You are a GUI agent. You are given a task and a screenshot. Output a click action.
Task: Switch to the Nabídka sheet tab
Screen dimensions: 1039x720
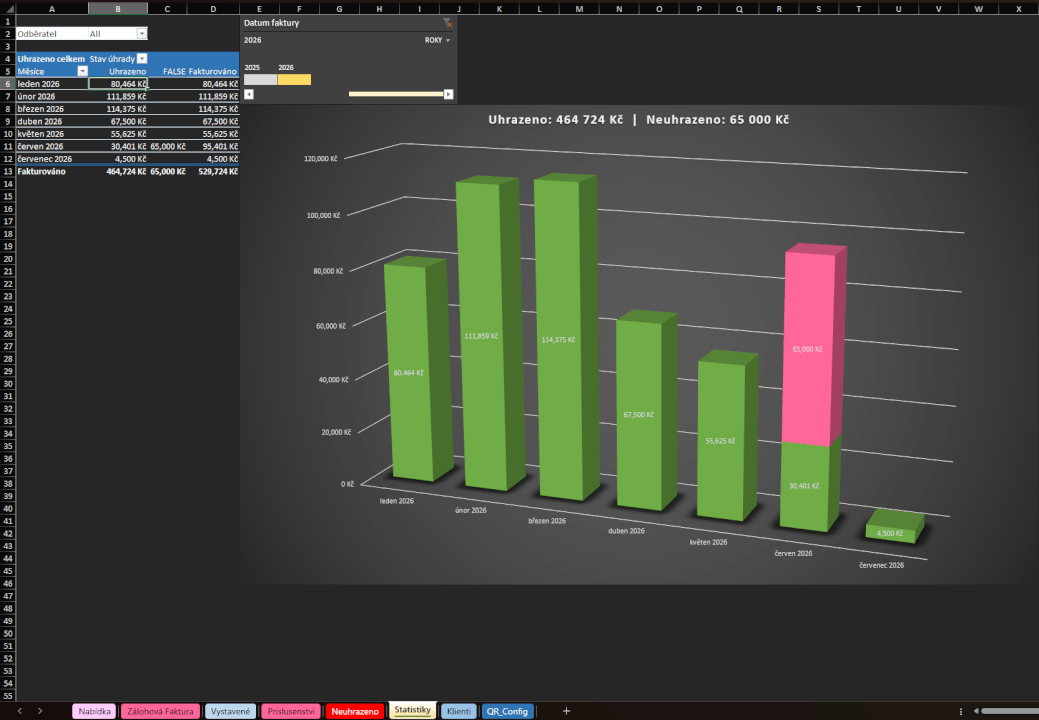click(x=94, y=711)
